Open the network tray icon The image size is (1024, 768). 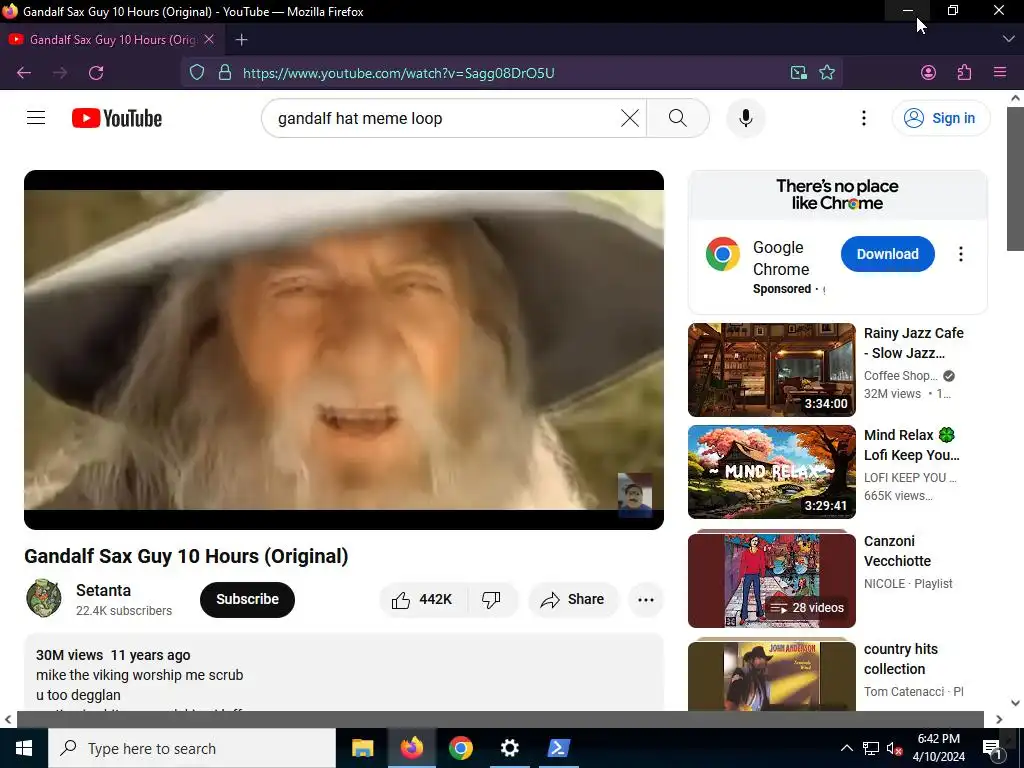(871, 748)
